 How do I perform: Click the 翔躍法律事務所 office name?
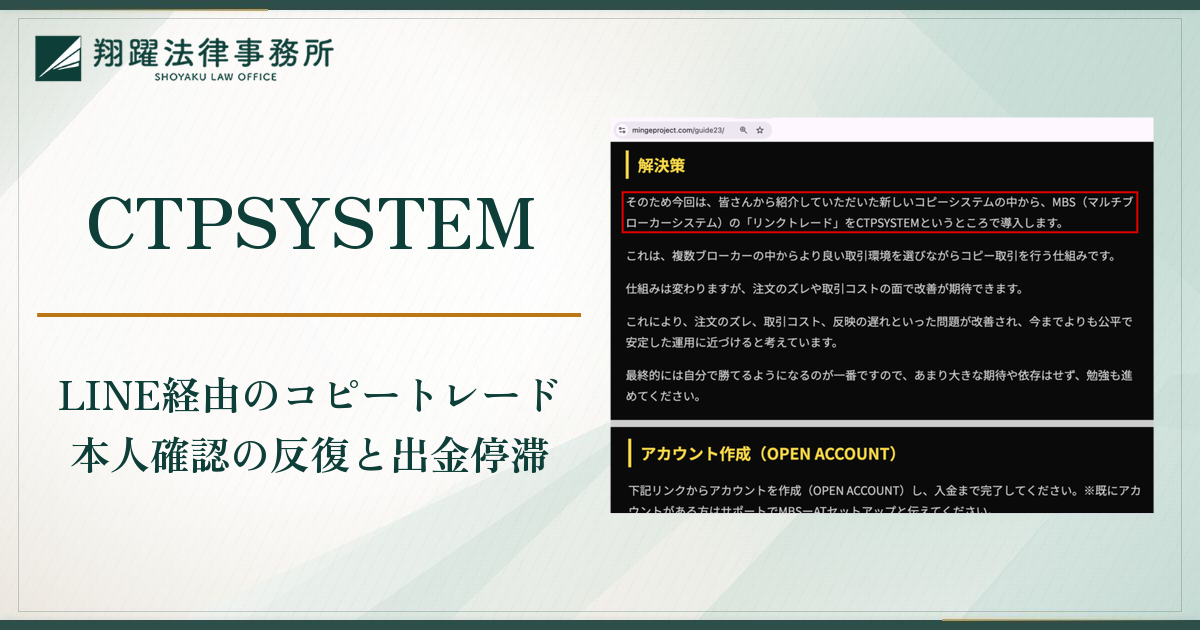(x=212, y=52)
